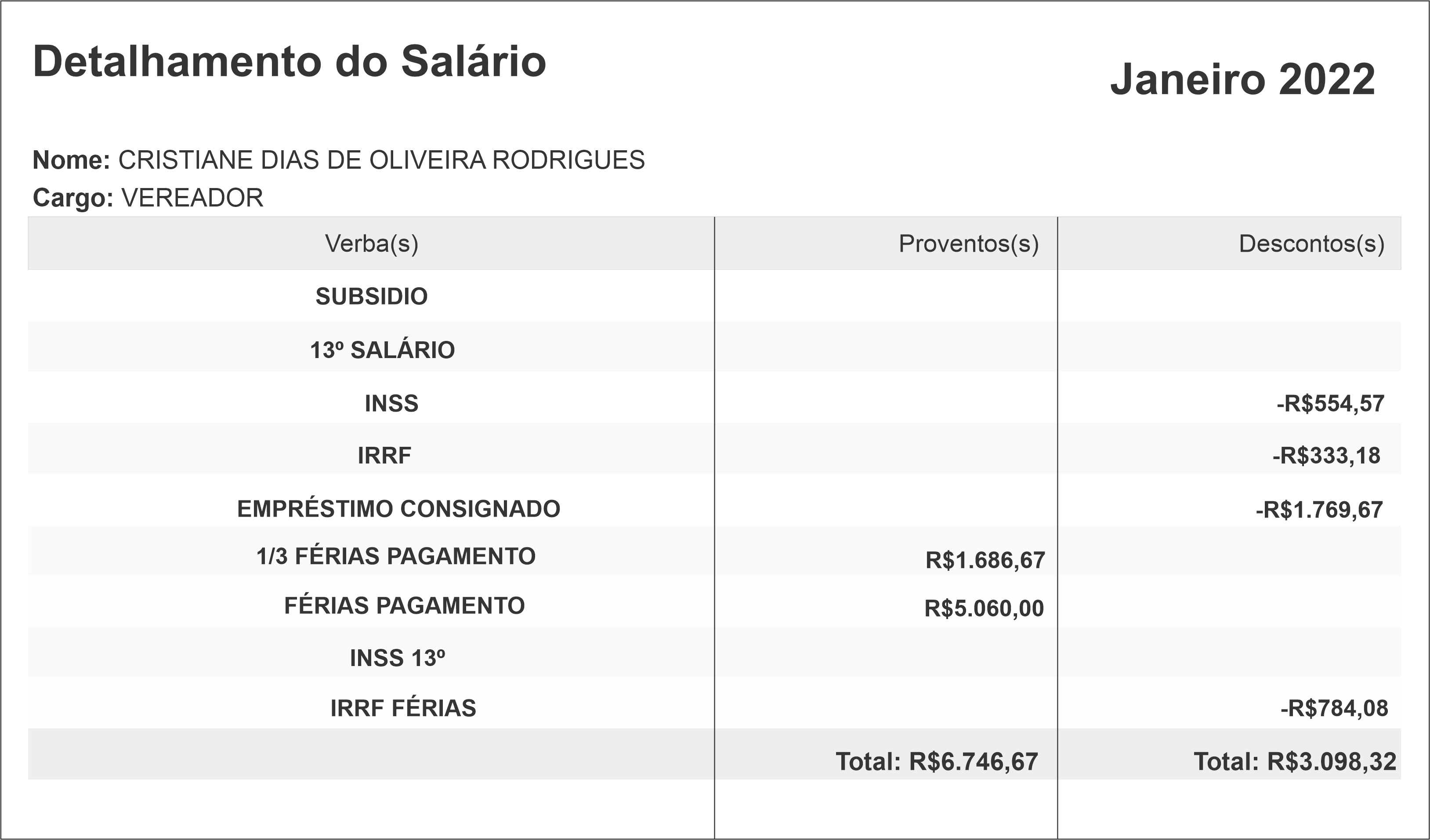This screenshot has width=1430, height=840.
Task: Select the EMPRÉSTIMO CONSIGNADO row label
Action: (398, 509)
